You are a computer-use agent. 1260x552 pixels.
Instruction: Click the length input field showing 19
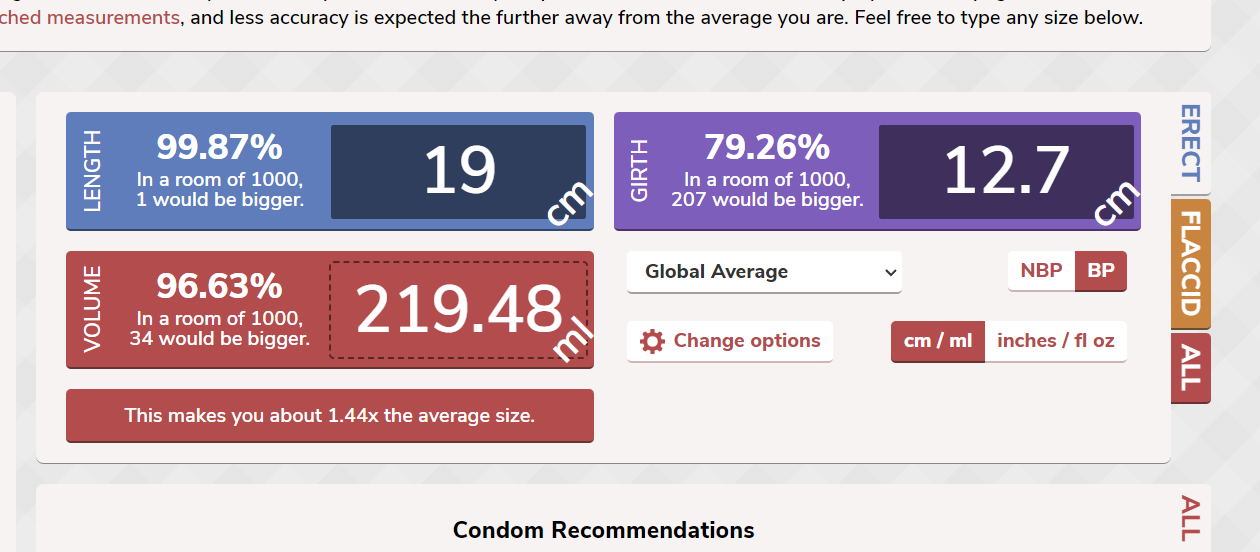(458, 171)
